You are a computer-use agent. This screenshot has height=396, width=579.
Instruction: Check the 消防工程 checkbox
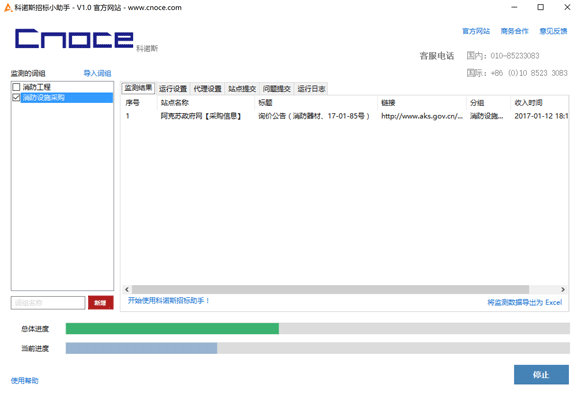point(16,87)
